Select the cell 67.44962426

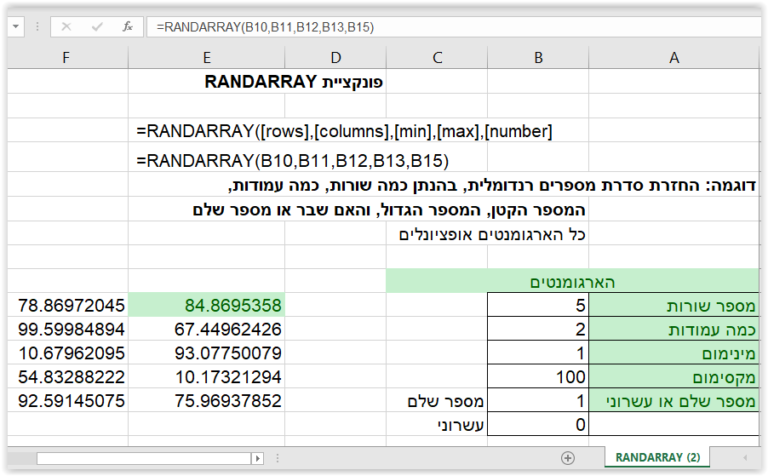click(207, 329)
